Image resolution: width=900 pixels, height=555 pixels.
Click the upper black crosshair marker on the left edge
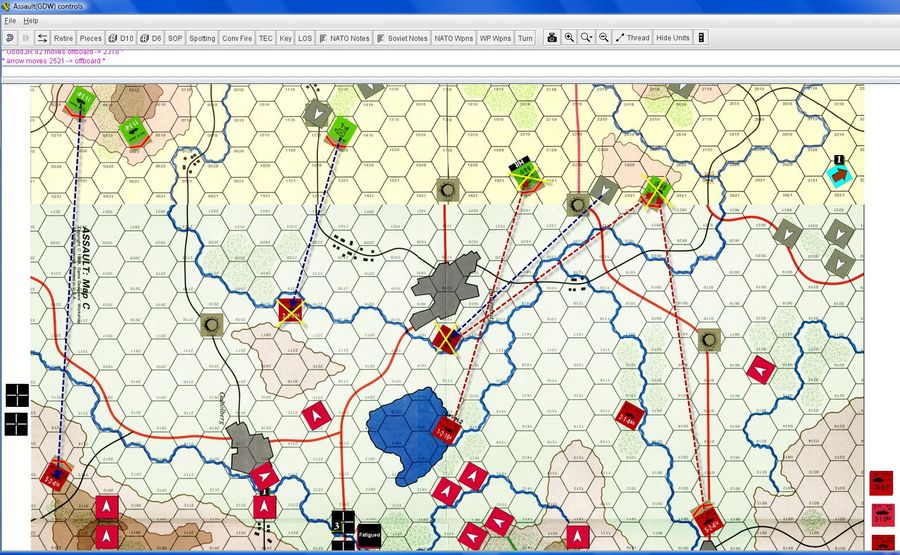17,395
